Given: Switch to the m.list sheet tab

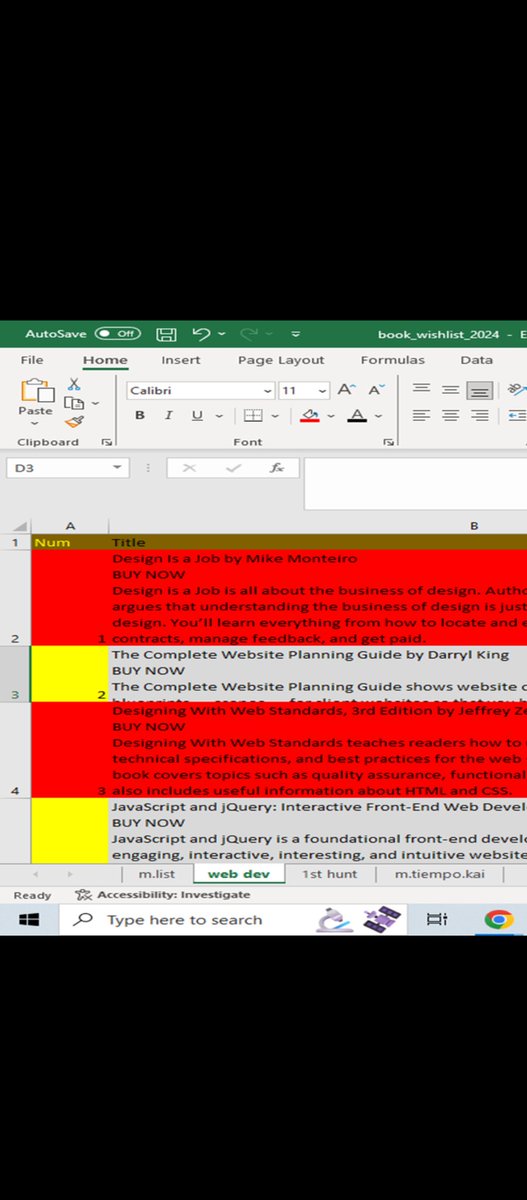Looking at the screenshot, I should [157, 873].
